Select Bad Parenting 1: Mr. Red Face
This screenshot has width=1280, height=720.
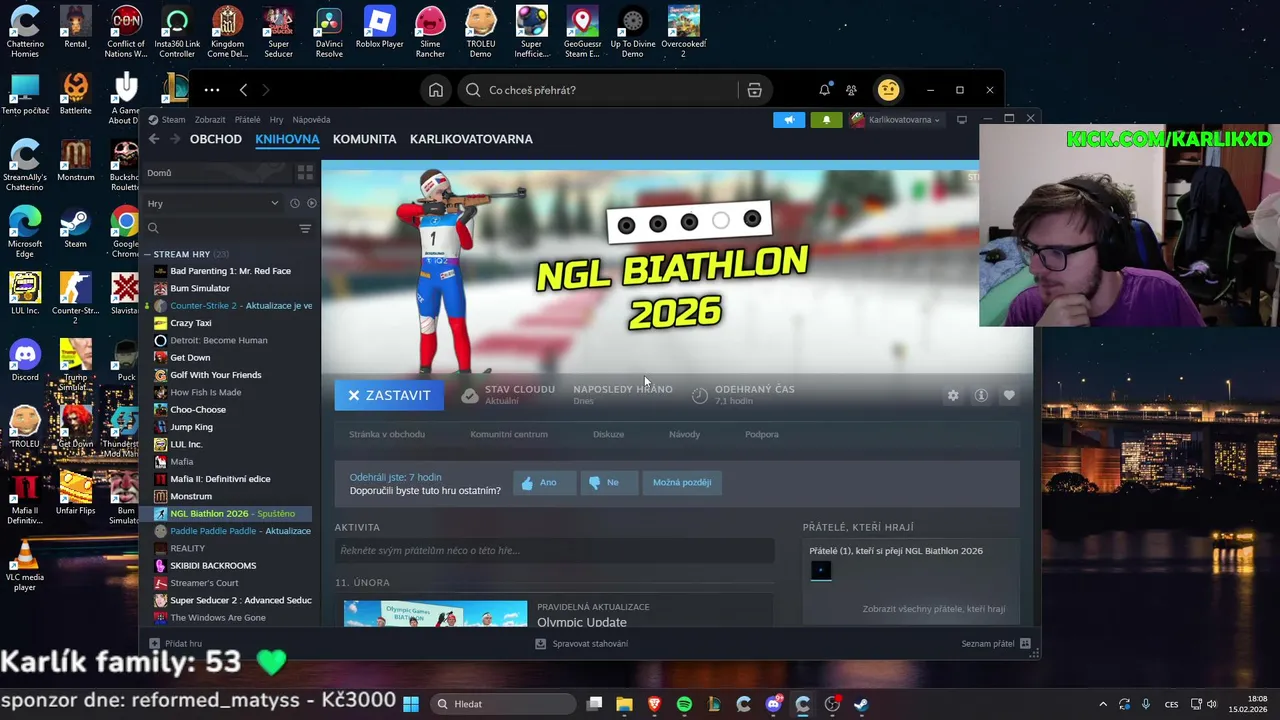230,271
